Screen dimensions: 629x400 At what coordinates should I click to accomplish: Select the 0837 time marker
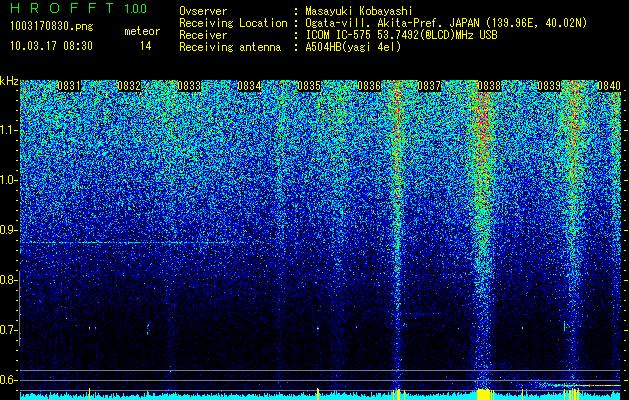point(429,86)
